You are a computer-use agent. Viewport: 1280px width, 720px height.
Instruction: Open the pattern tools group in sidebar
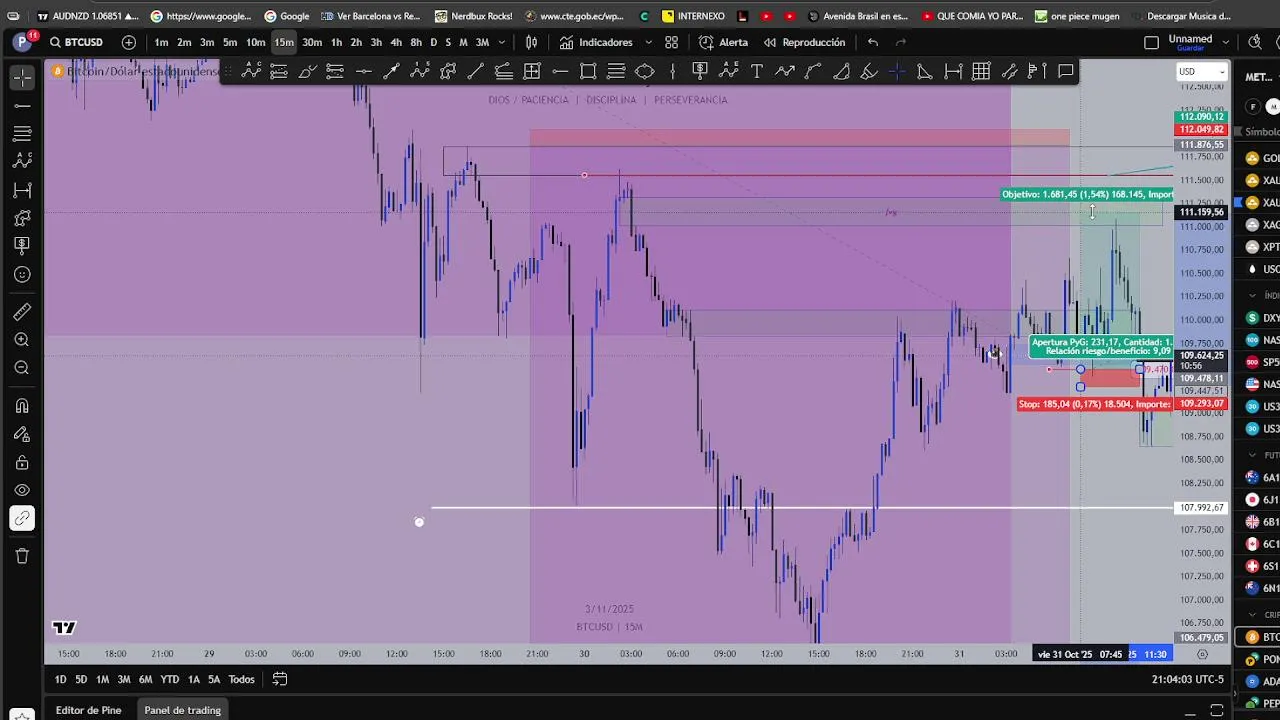pos(22,161)
